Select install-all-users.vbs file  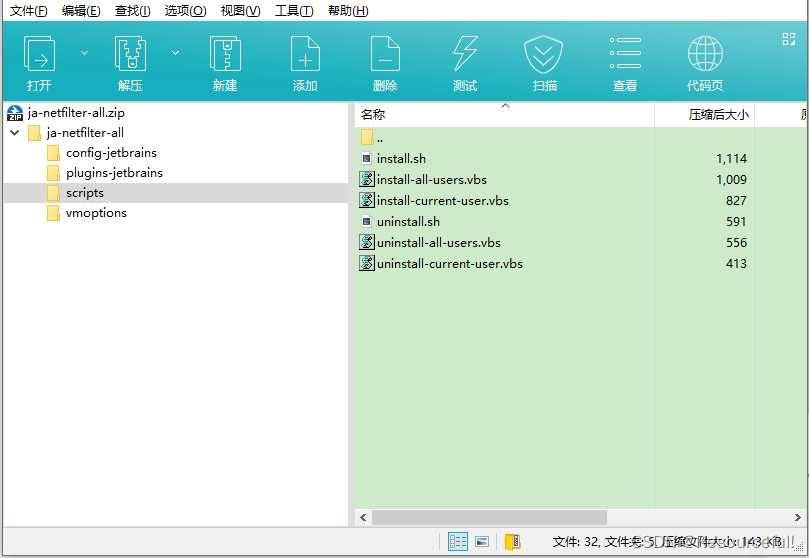click(432, 179)
